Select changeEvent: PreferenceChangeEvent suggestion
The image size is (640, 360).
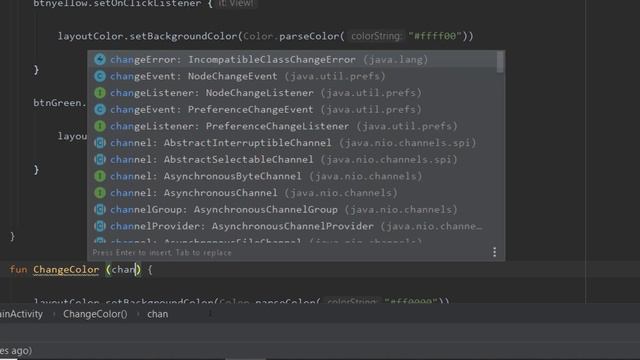pyautogui.click(x=292, y=110)
